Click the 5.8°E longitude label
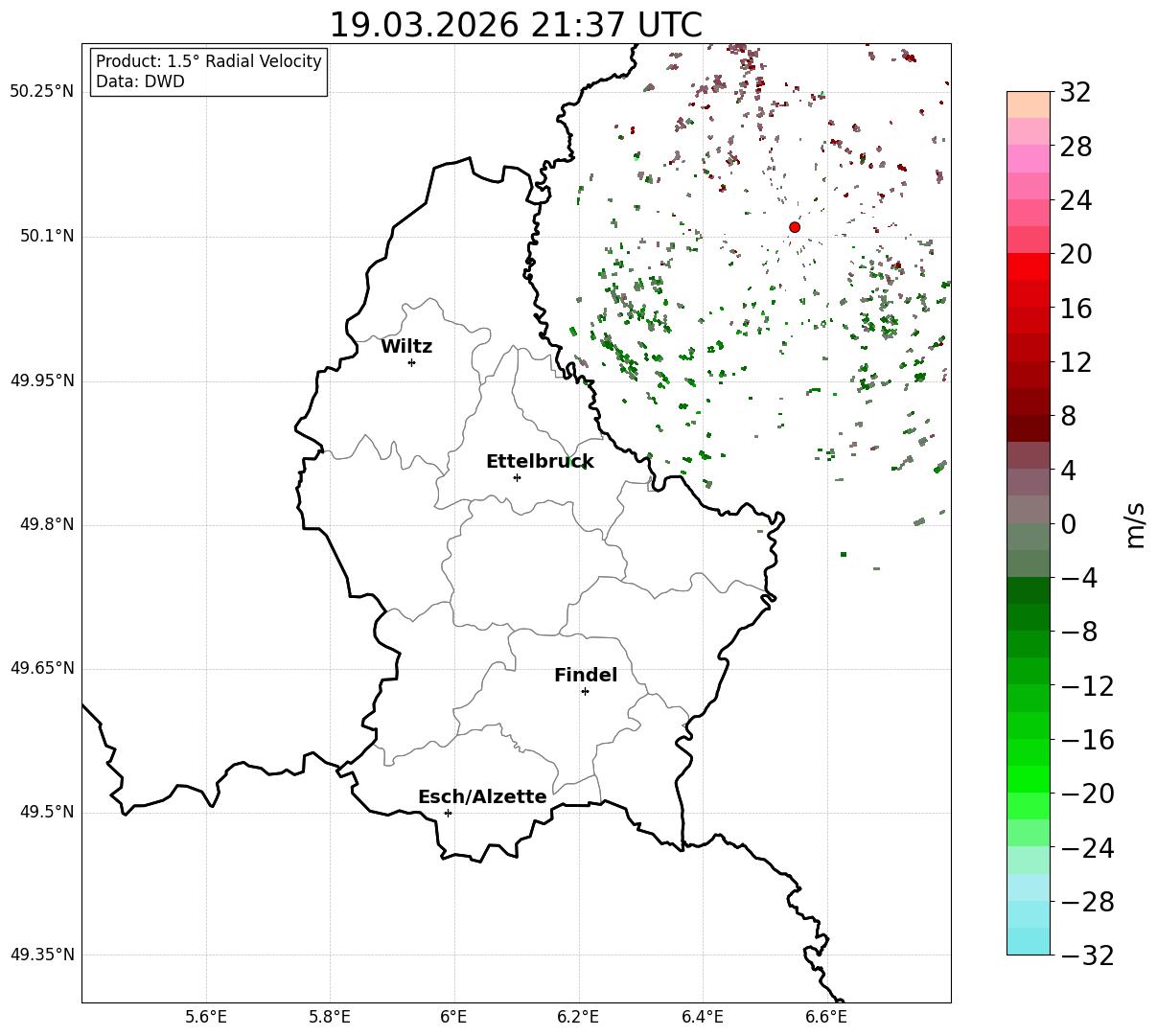This screenshot has width=1157, height=1036. [x=330, y=1018]
